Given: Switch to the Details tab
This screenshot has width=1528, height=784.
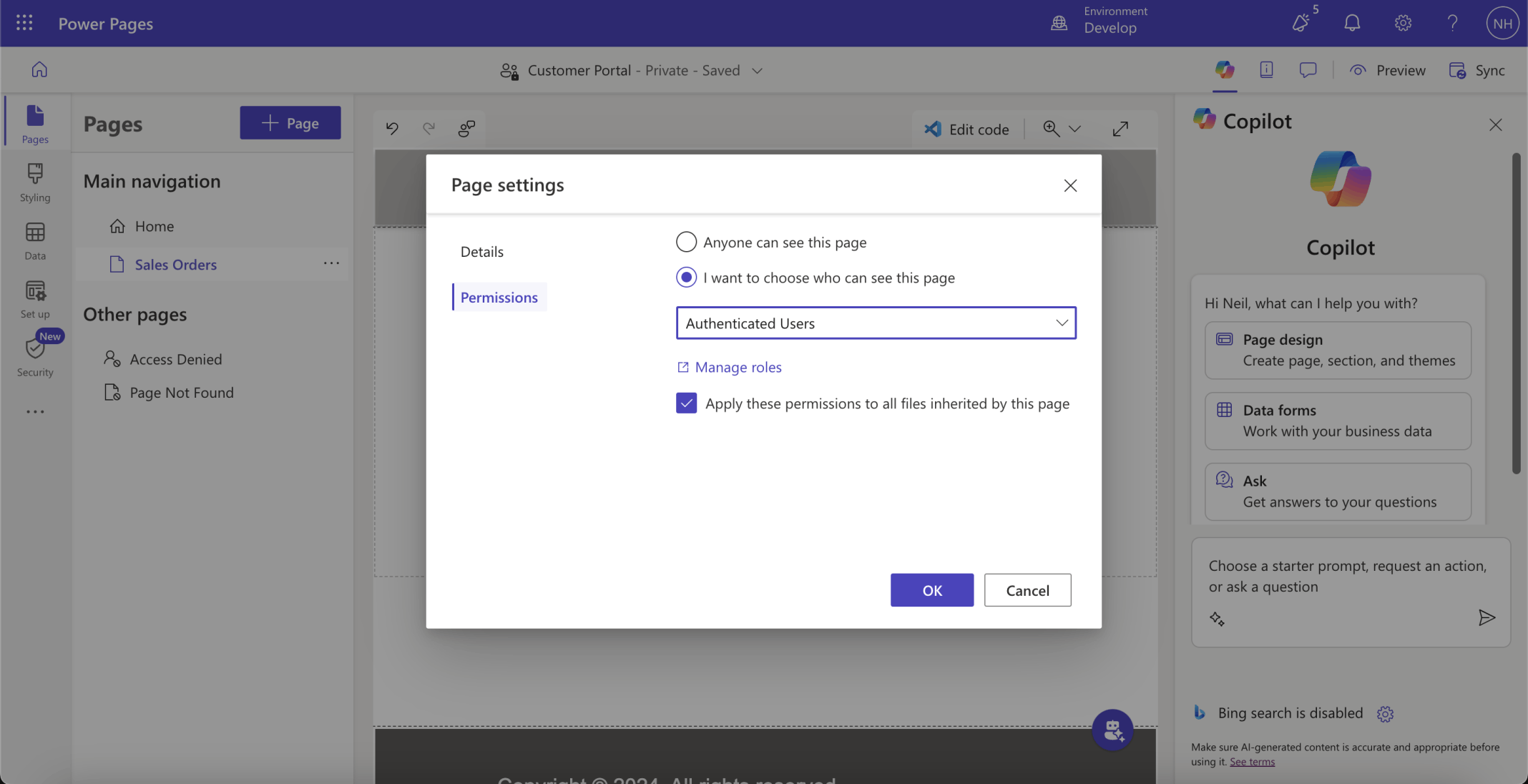Looking at the screenshot, I should point(482,252).
